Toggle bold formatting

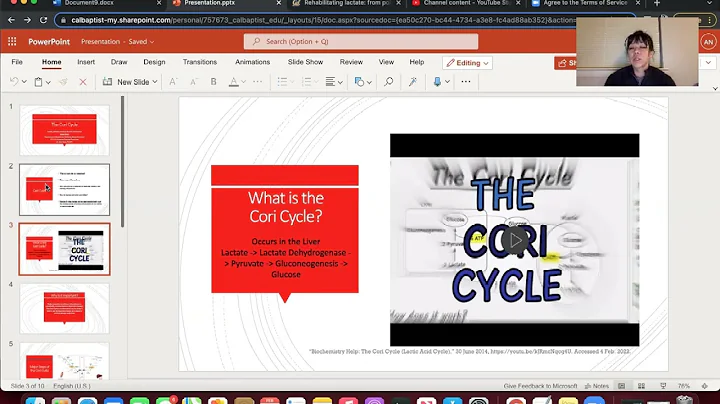click(214, 82)
